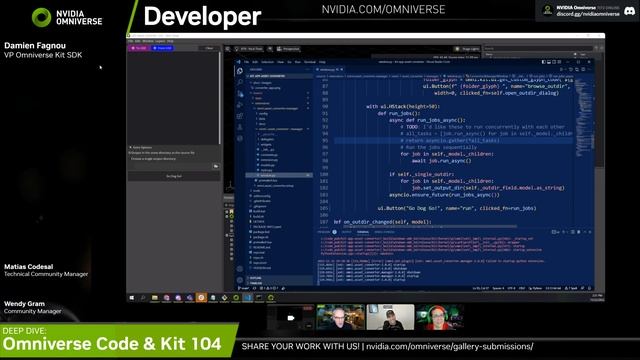Screen dimensions: 640x360
Task: Click the Customize Layout icon in VS Code title bar
Action: (559, 62)
